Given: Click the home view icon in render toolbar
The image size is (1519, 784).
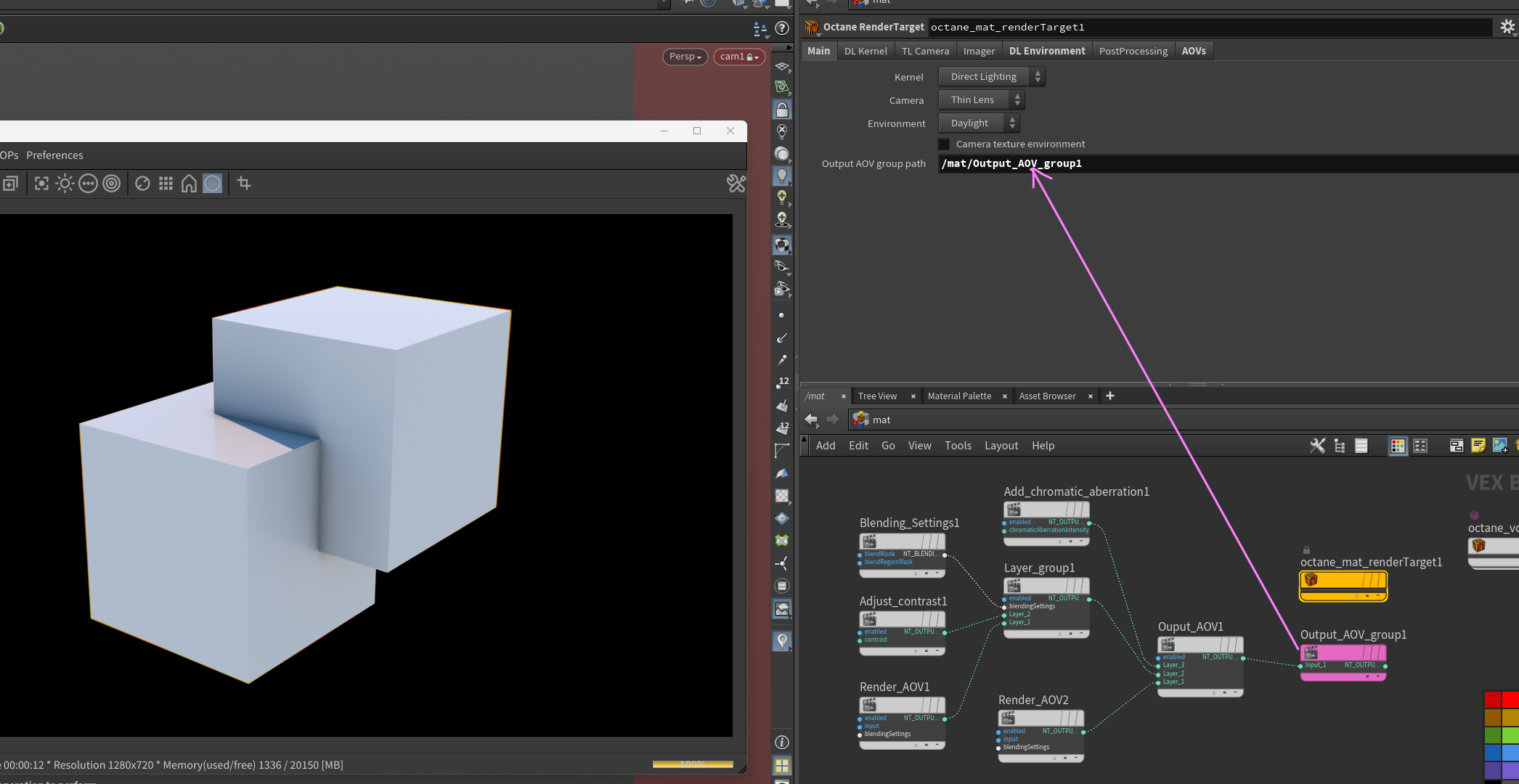Looking at the screenshot, I should 189,184.
